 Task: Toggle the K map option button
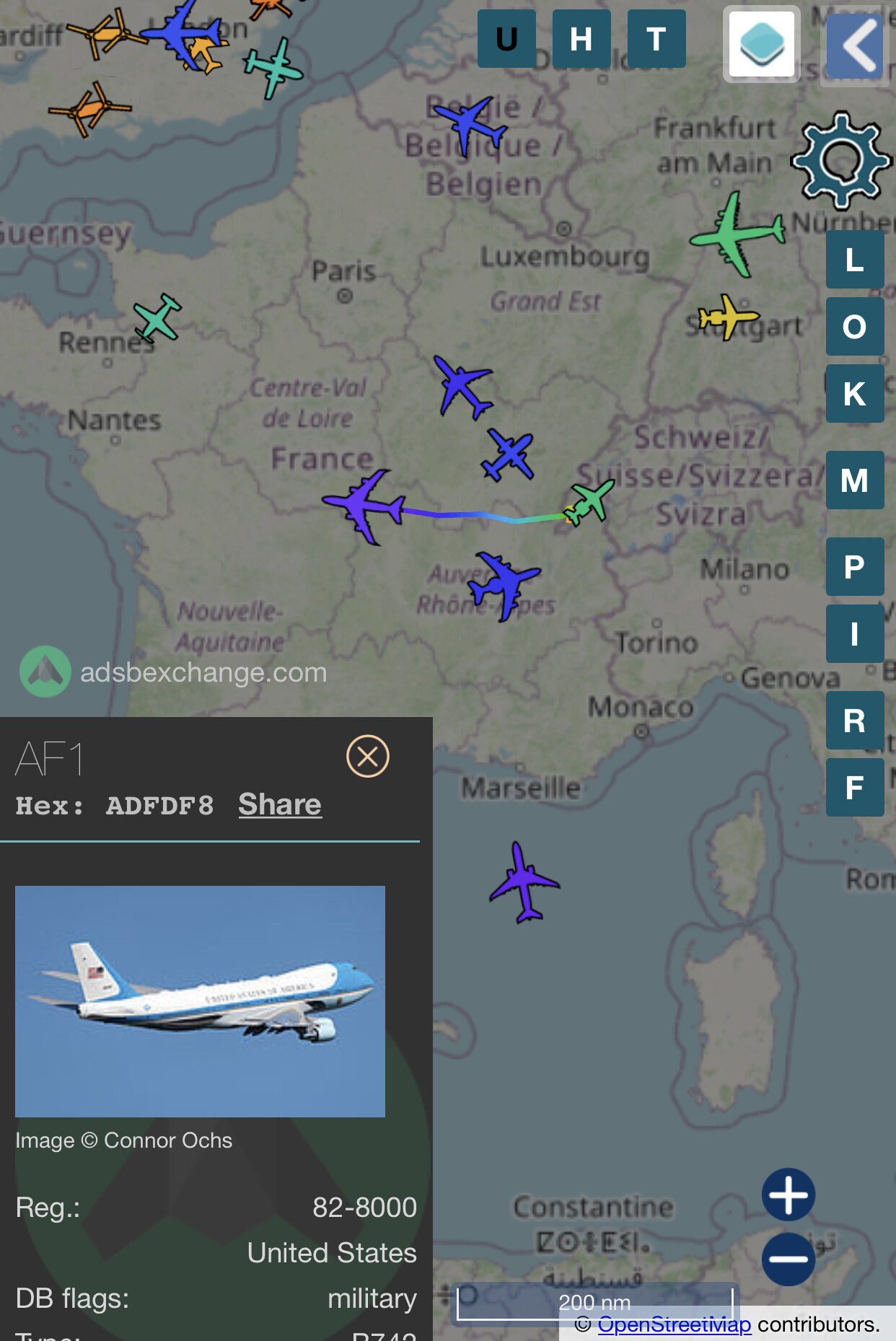pyautogui.click(x=855, y=394)
